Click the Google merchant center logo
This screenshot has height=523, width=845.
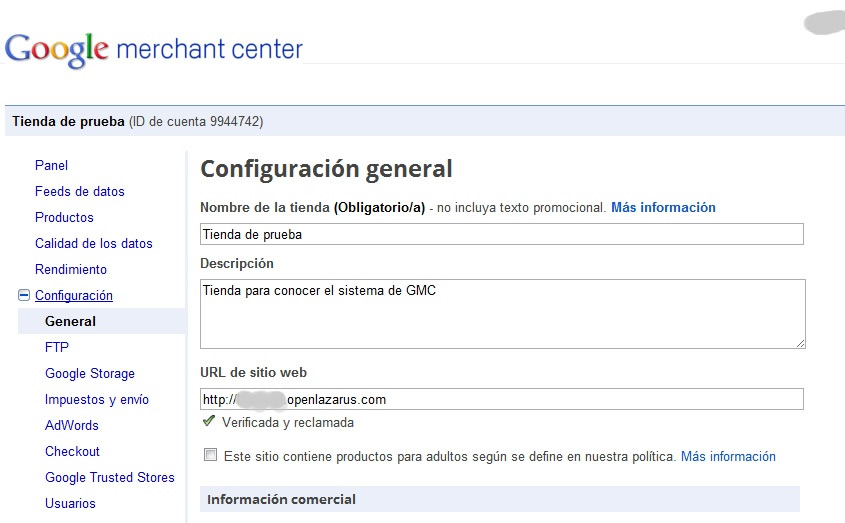tap(154, 50)
